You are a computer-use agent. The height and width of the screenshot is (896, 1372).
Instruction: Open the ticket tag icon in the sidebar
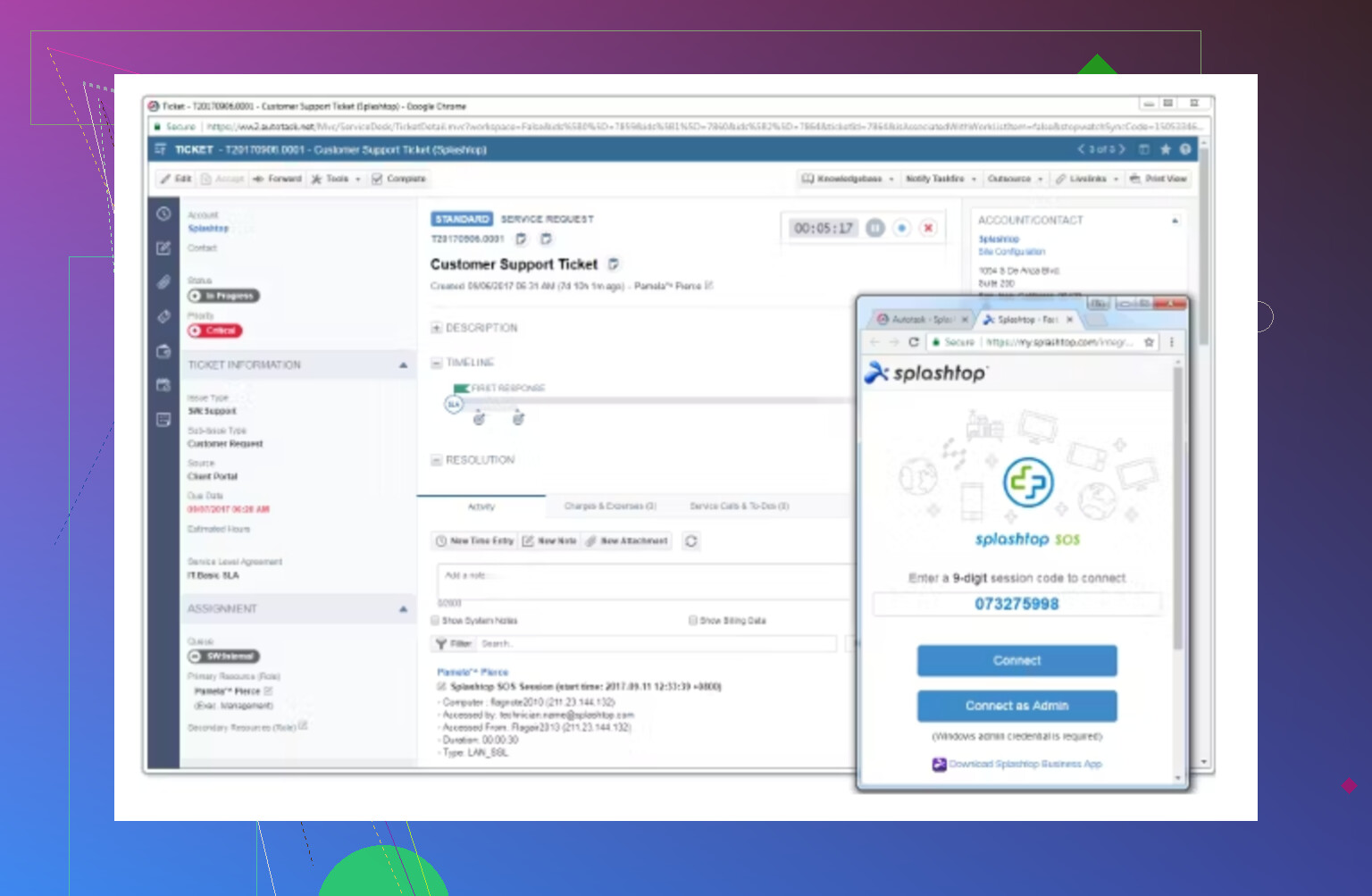coord(163,316)
